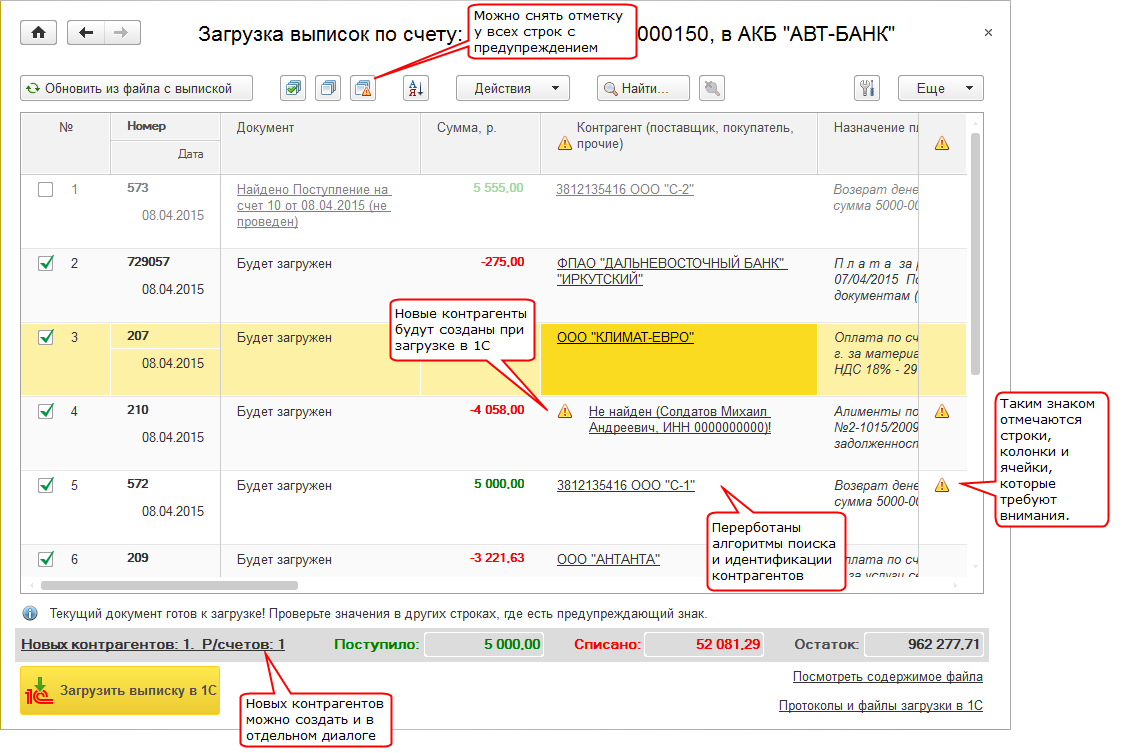Click info icon in status message
Viewport: 1130px width, 753px height.
(30, 613)
